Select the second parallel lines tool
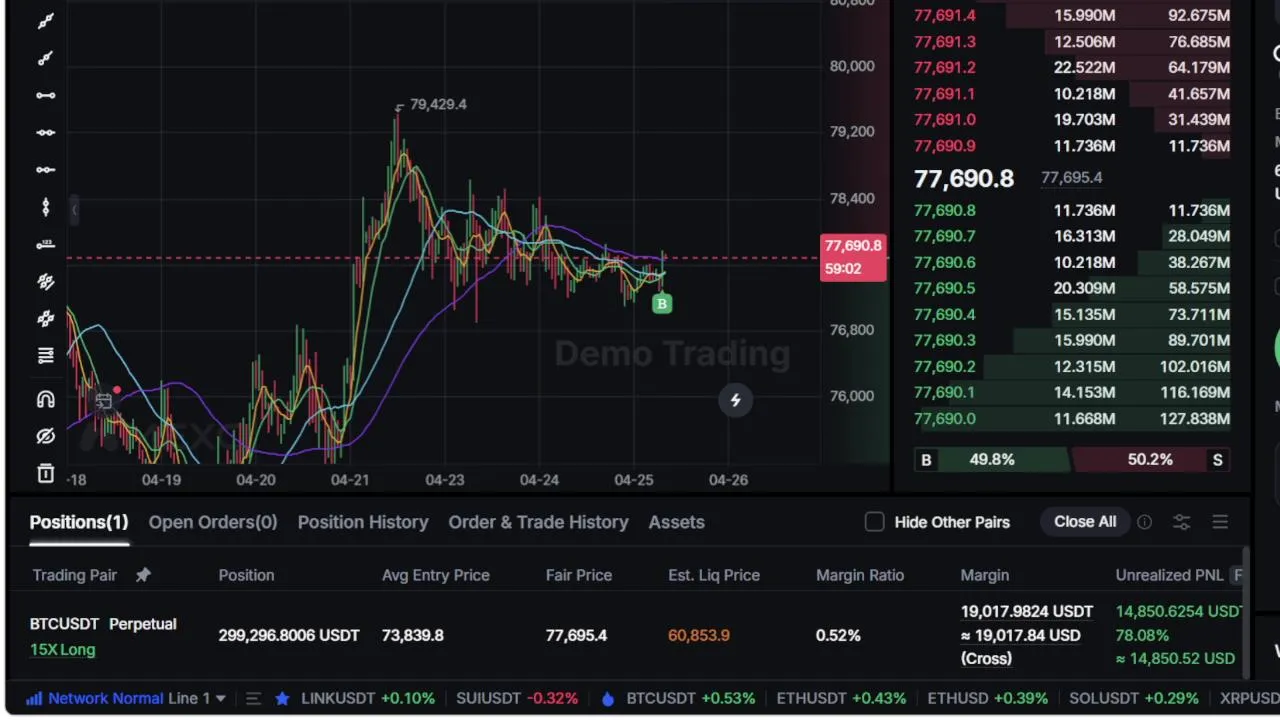 coord(45,319)
